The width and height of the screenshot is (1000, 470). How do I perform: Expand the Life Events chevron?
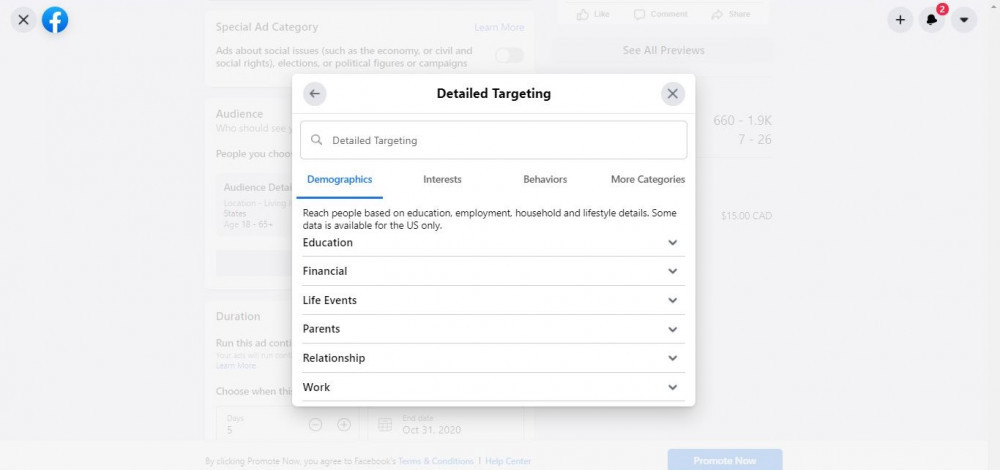click(x=672, y=300)
